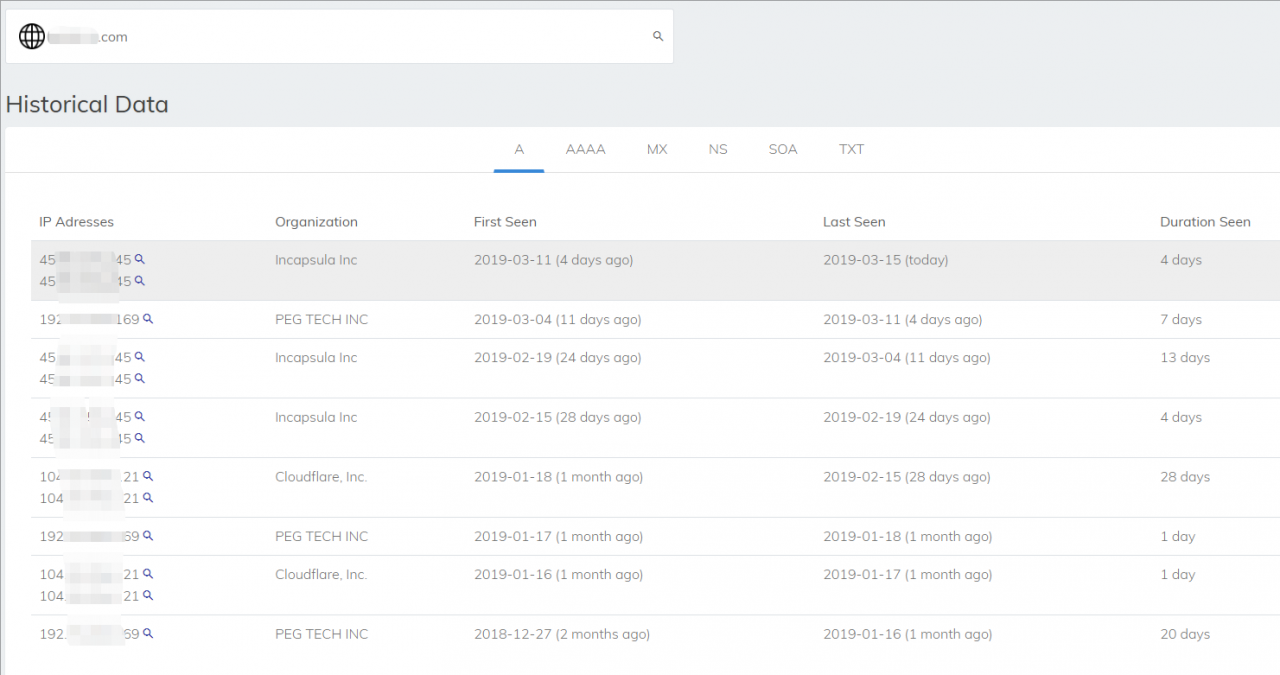Screen dimensions: 1280x675
Task: Select "Cloudflare, Inc." in the 28 days row
Action: point(321,477)
